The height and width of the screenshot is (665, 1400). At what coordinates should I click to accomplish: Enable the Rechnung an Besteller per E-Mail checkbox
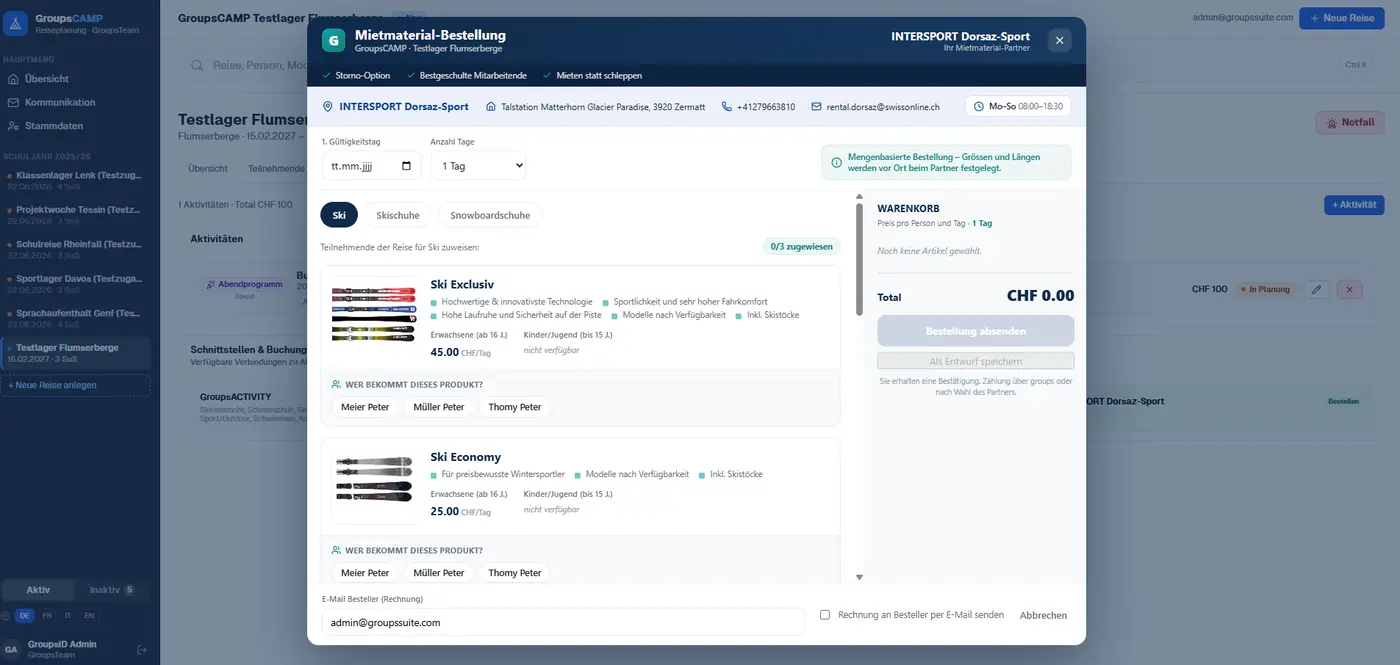[825, 615]
